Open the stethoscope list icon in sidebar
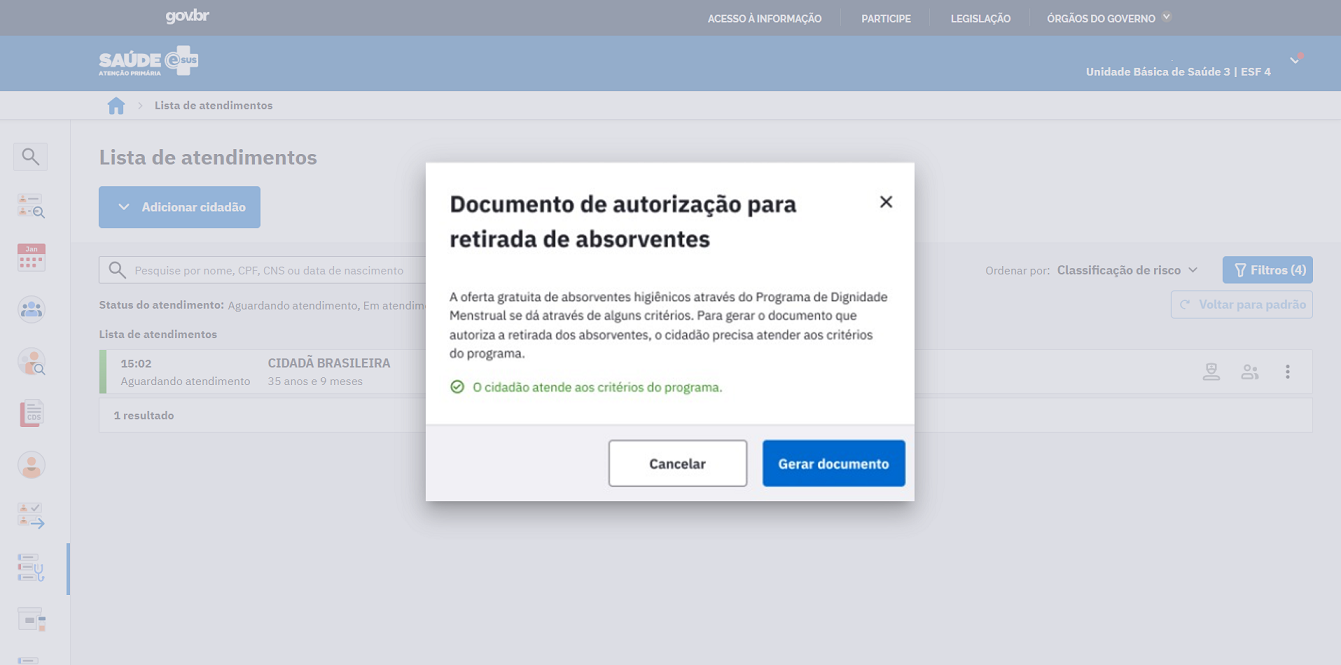Screen dimensions: 1341x665 point(31,568)
